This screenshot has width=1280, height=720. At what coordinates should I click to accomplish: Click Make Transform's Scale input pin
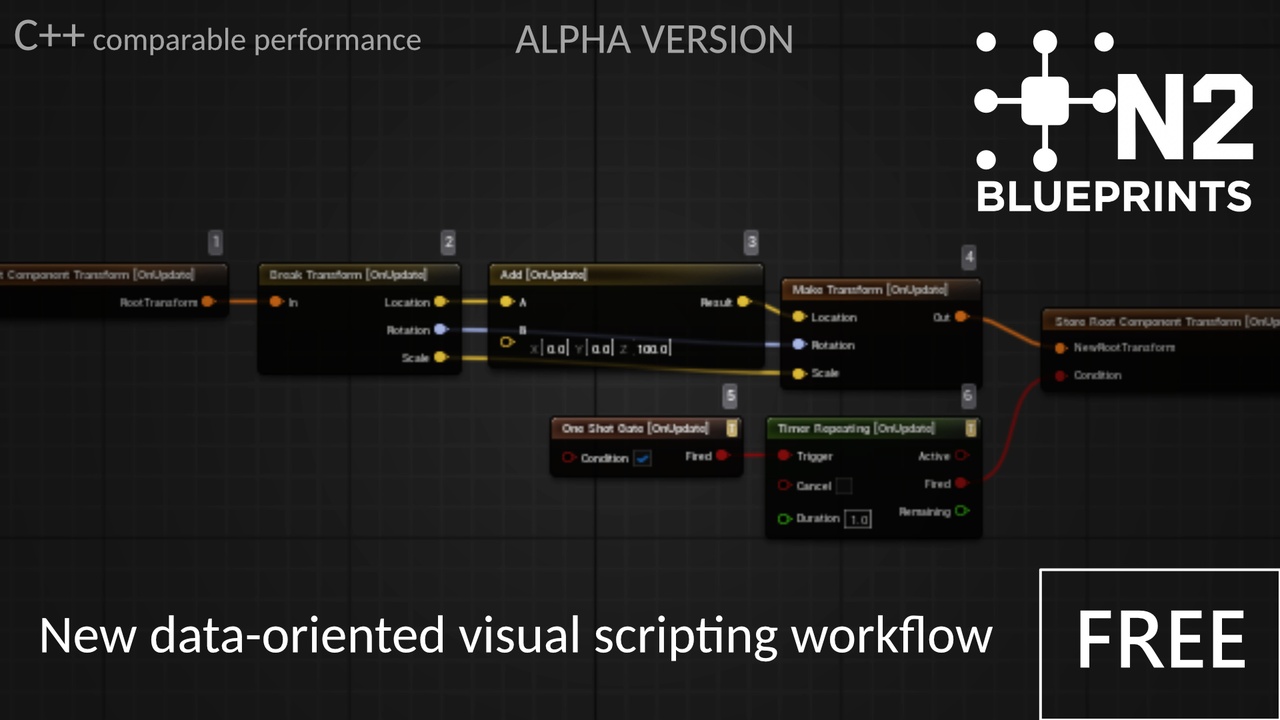tap(798, 373)
